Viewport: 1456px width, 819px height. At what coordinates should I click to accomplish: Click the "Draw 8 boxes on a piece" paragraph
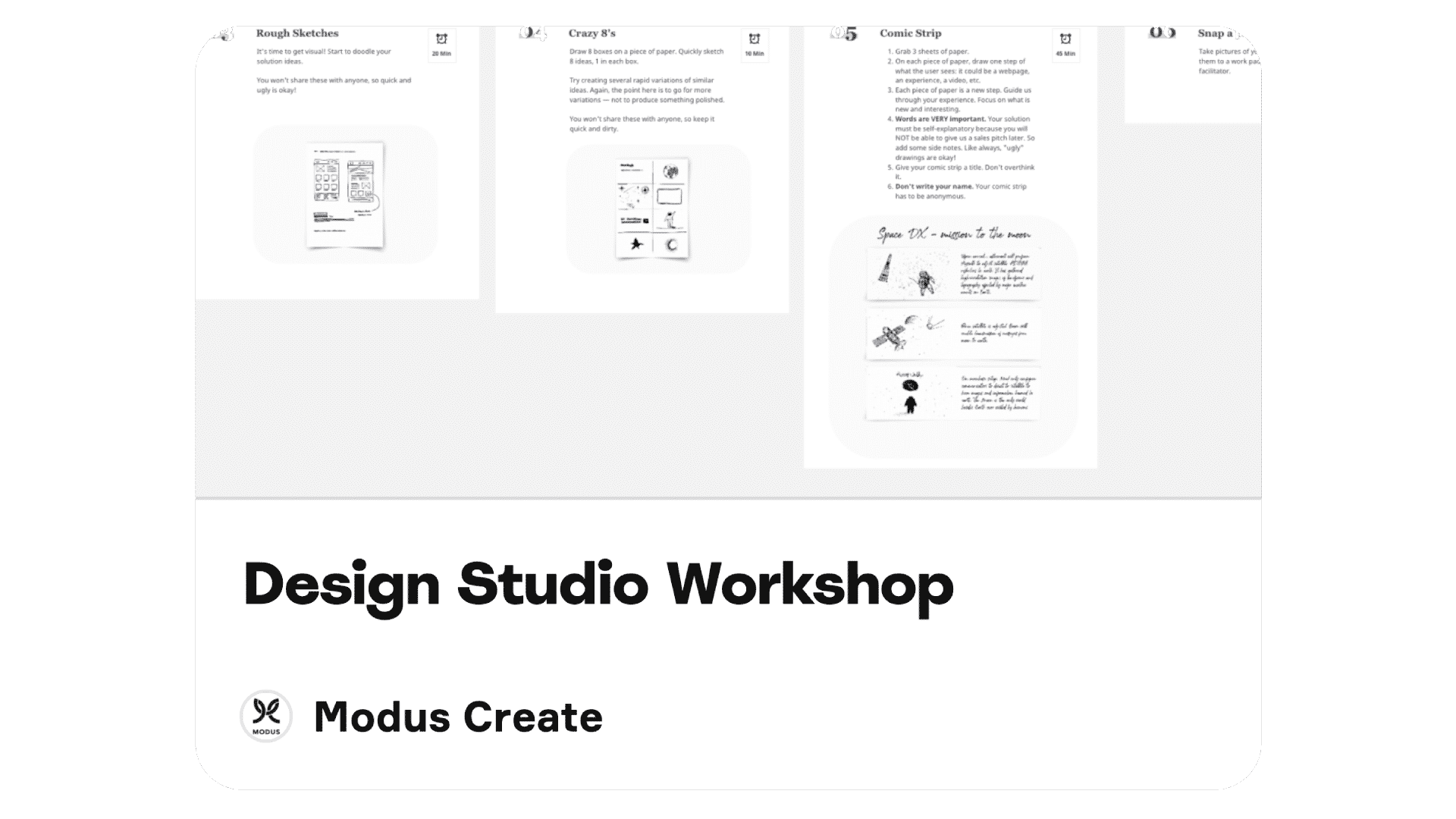(x=646, y=56)
